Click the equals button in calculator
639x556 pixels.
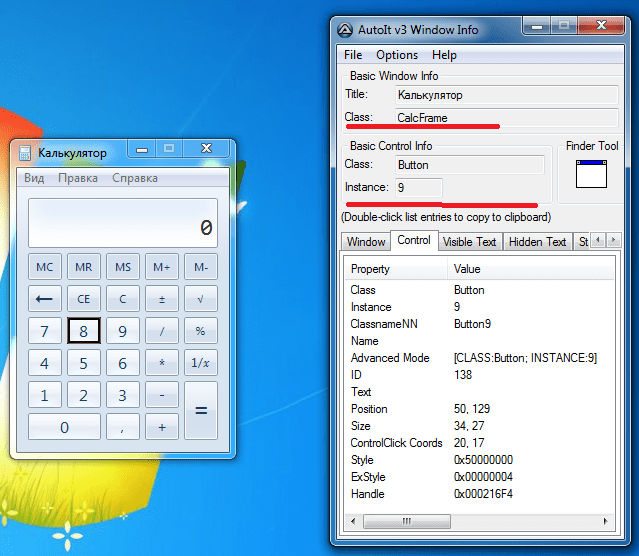tap(201, 410)
